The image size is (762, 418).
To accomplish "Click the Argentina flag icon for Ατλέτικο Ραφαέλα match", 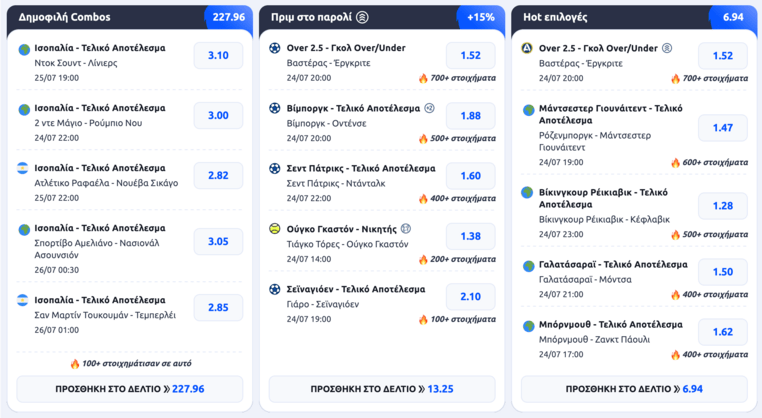I will [23, 168].
